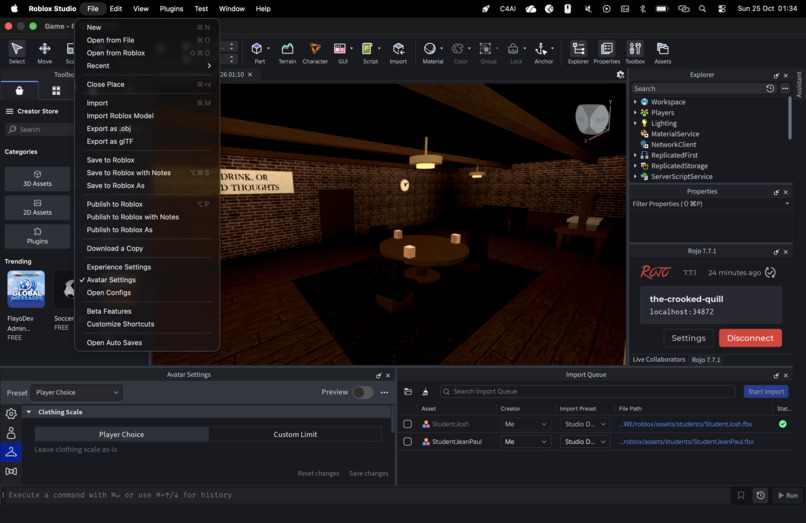
Task: Click the Rojo Disconnect button
Action: coord(750,338)
